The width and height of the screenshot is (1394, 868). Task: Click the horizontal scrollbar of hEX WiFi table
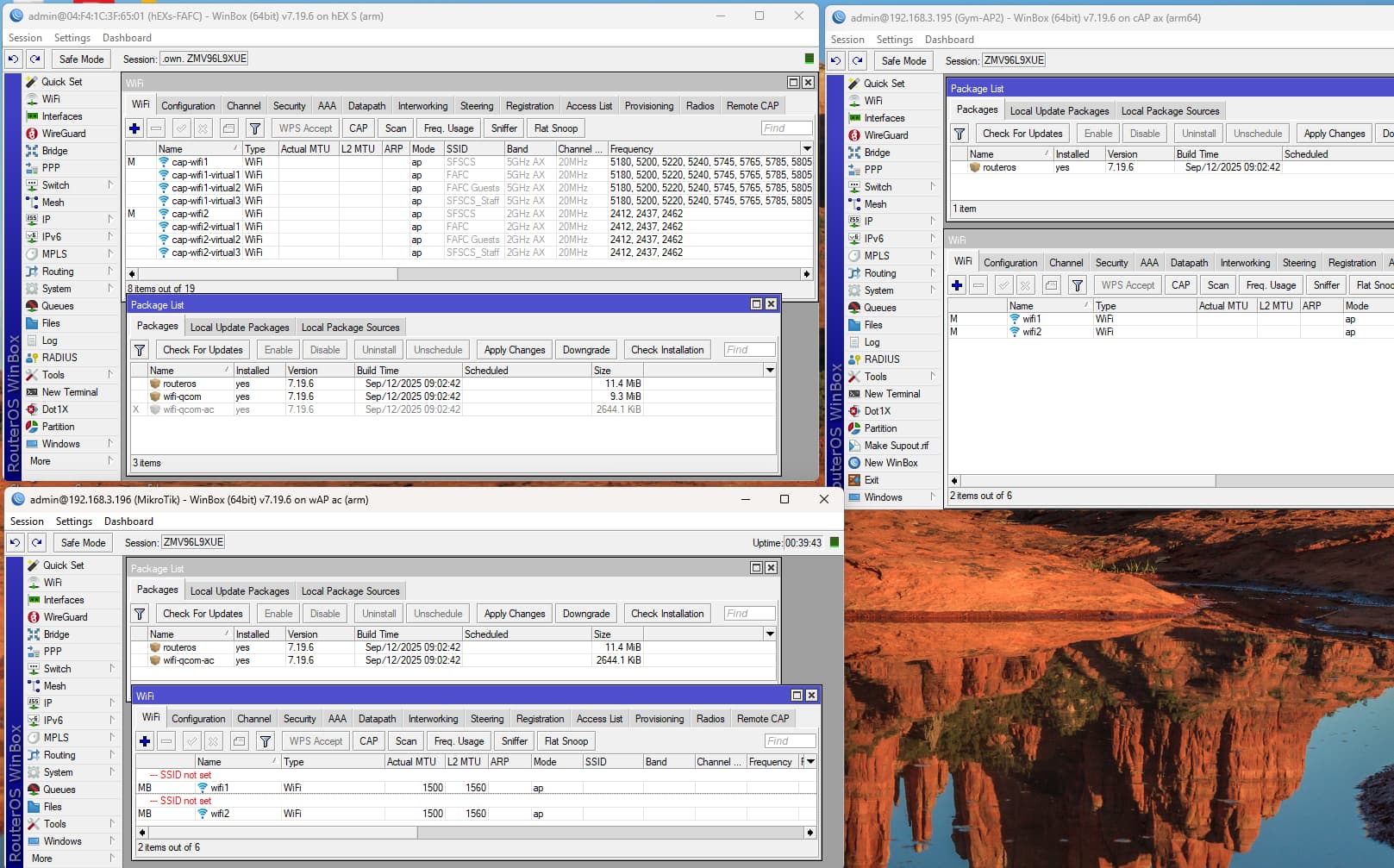[469, 274]
